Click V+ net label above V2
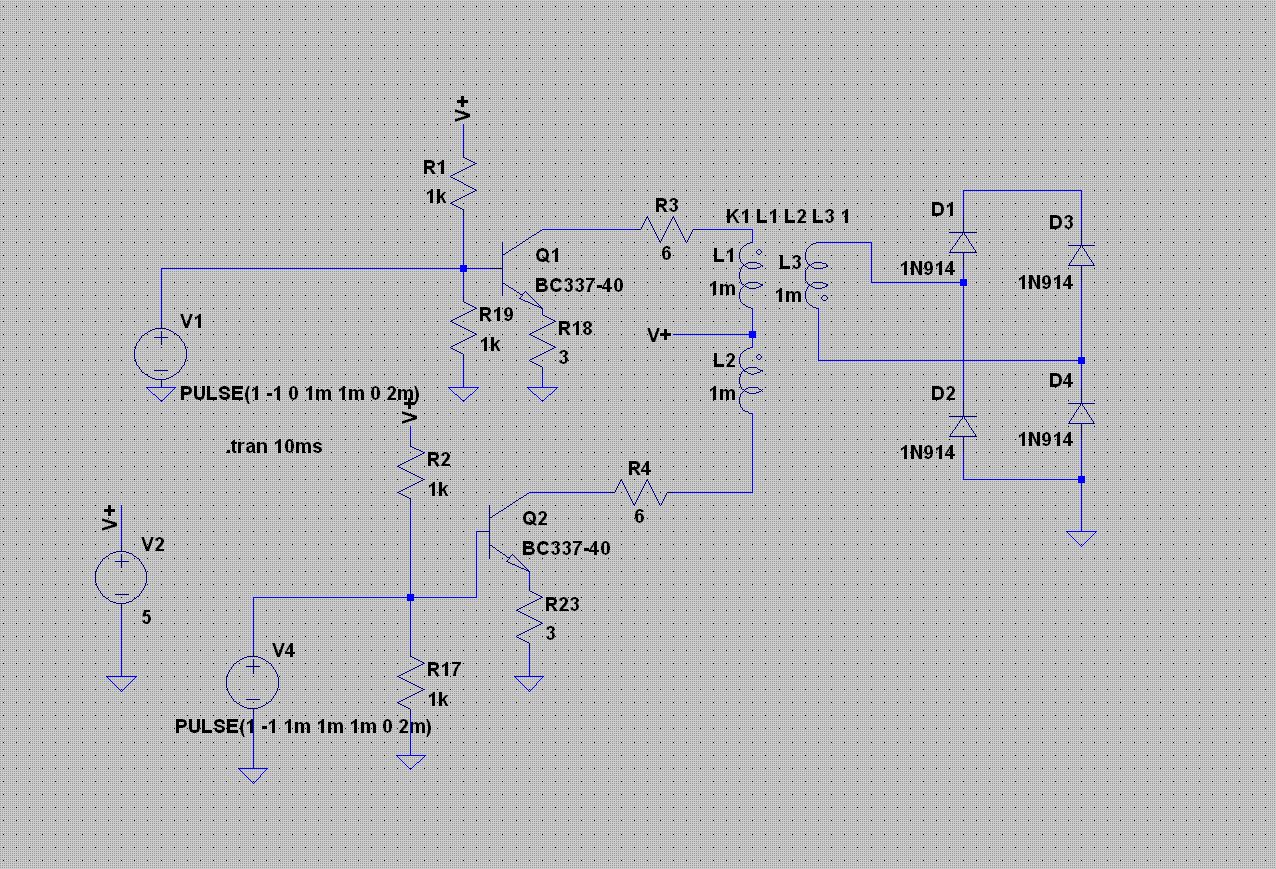The height and width of the screenshot is (869, 1276). point(111,518)
